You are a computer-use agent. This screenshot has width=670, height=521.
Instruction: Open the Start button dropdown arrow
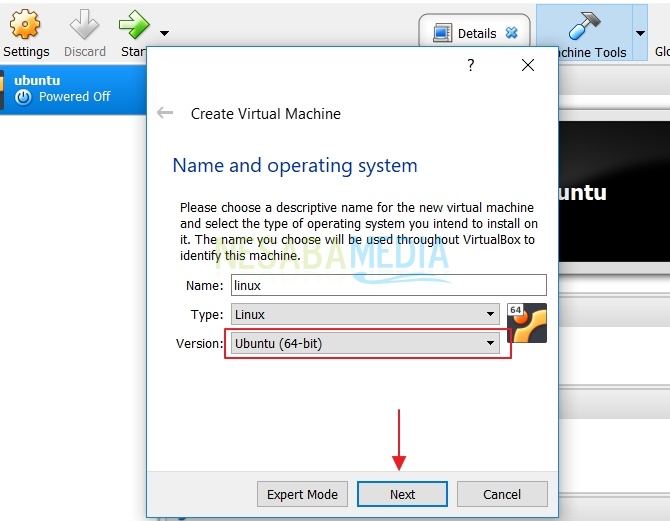click(x=165, y=33)
